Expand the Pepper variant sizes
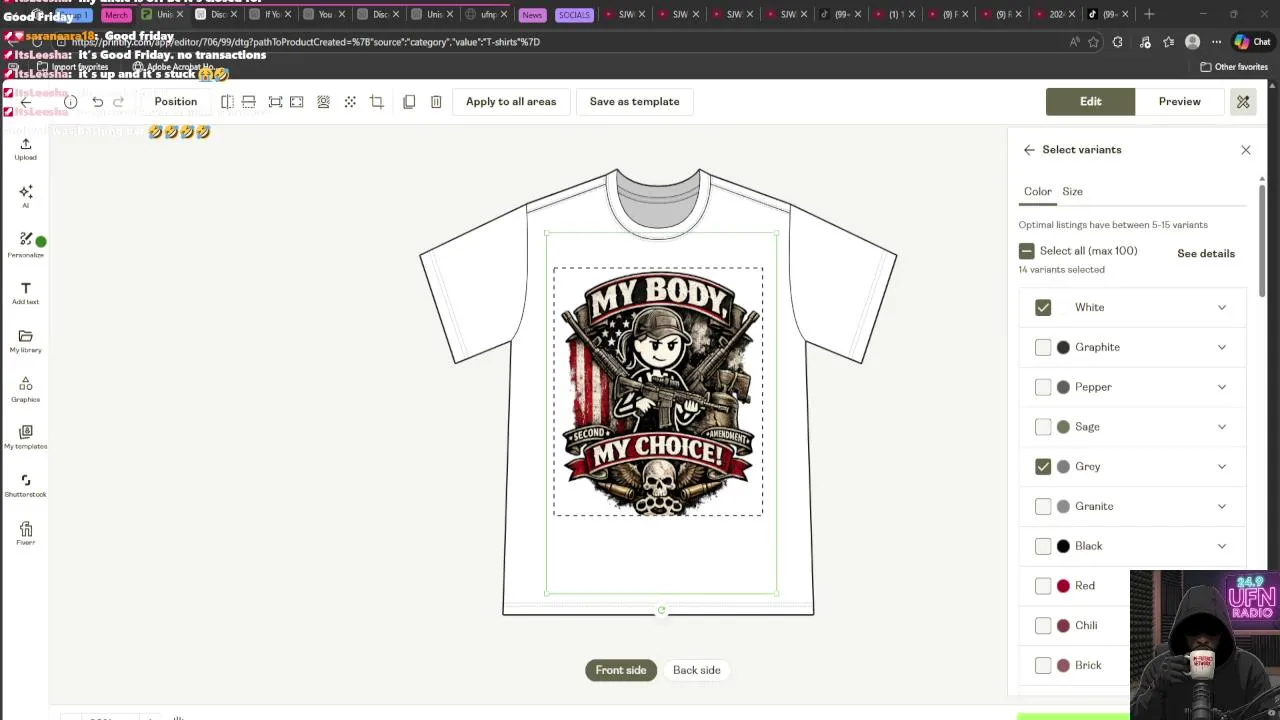The image size is (1280, 720). tap(1222, 387)
